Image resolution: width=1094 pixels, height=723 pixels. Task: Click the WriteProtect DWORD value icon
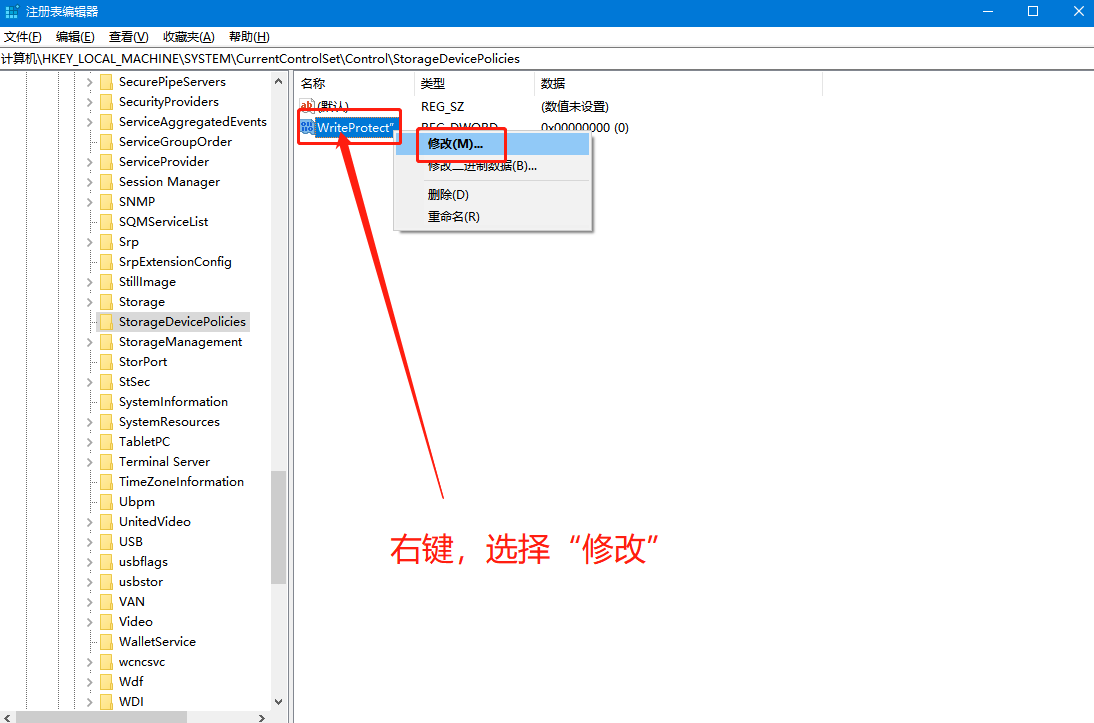(307, 127)
